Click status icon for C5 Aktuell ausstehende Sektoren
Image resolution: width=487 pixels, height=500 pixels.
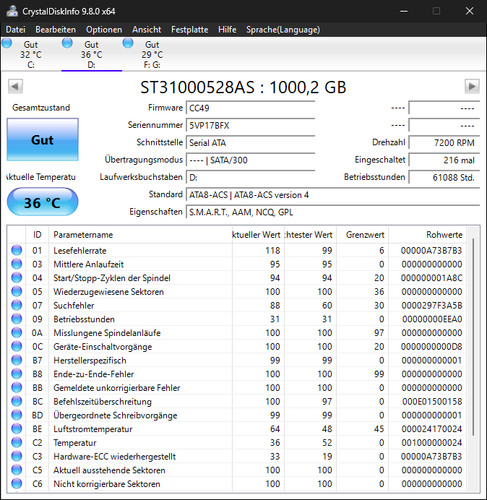(17, 470)
